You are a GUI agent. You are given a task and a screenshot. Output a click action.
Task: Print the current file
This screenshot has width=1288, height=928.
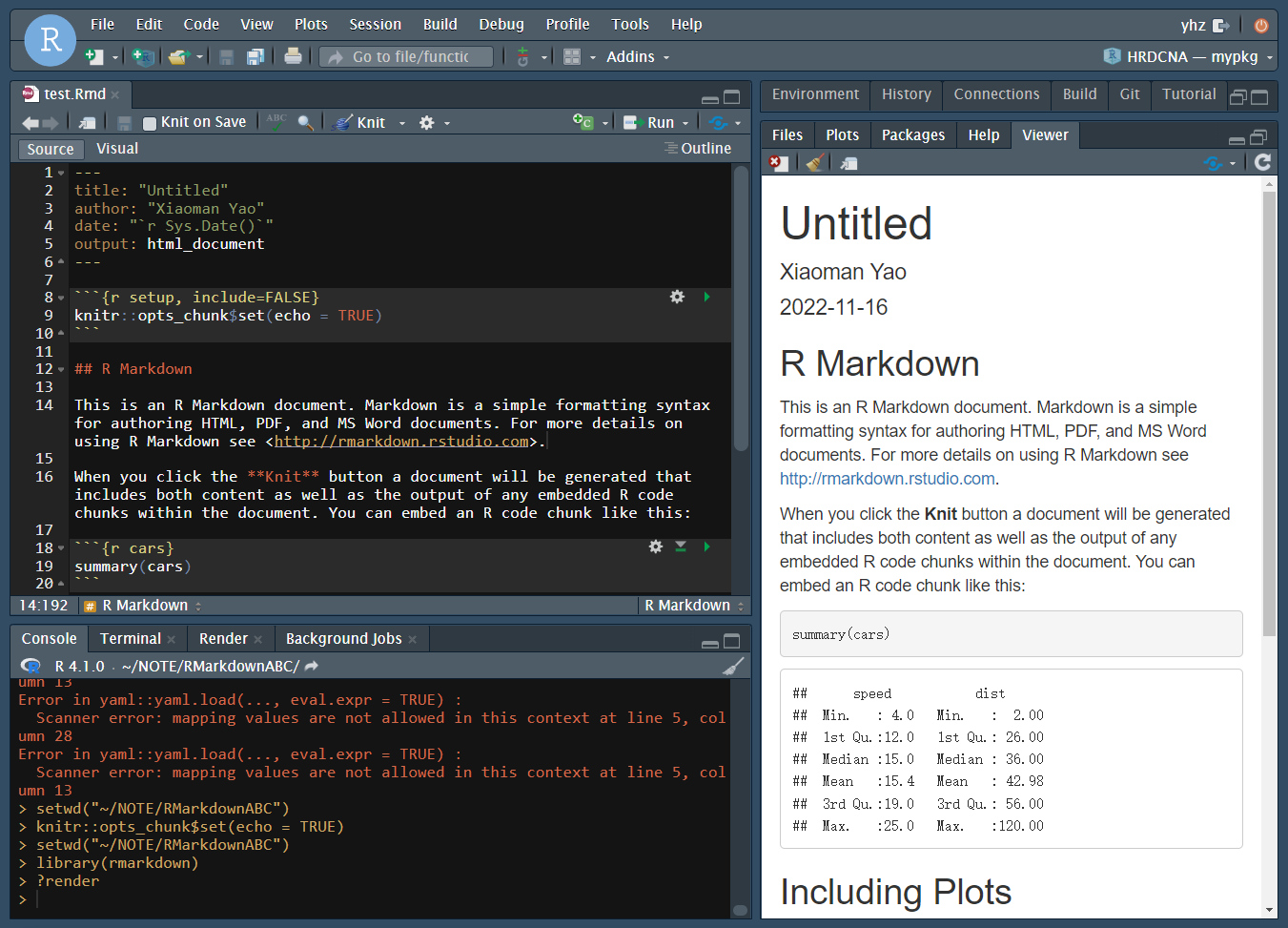click(x=293, y=56)
